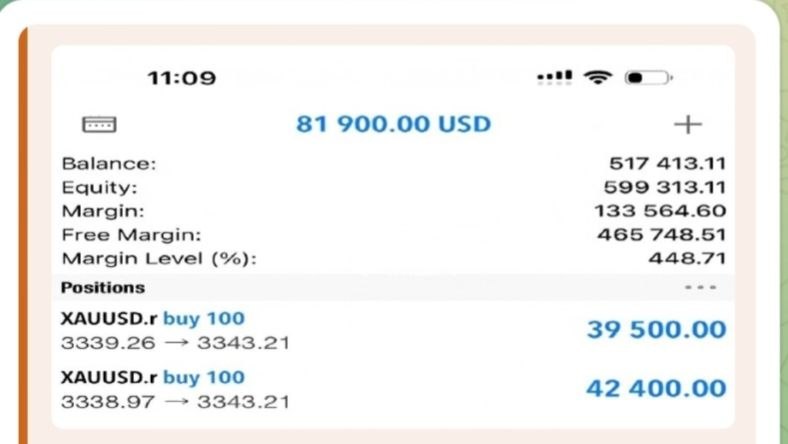
Task: Tap the Margin Level (%) row
Action: tap(393, 258)
